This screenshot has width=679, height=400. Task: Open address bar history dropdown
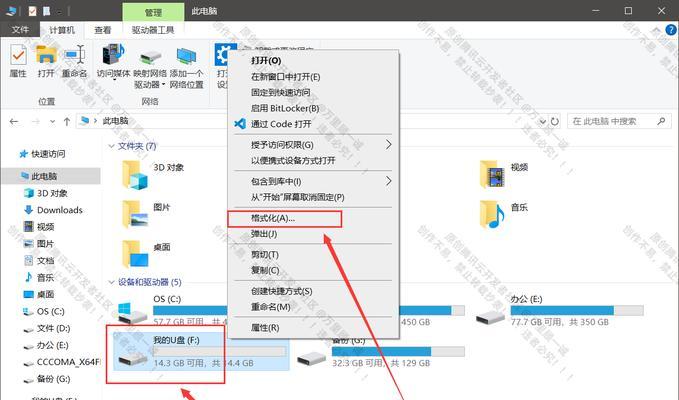(x=543, y=122)
